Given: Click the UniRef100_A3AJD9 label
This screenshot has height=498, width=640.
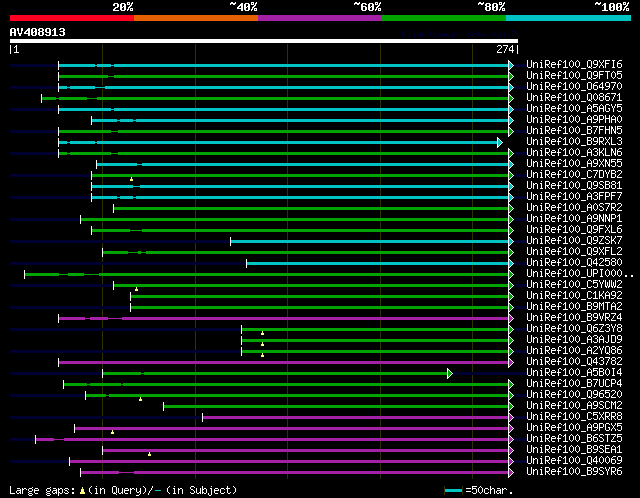Looking at the screenshot, I should 574,340.
